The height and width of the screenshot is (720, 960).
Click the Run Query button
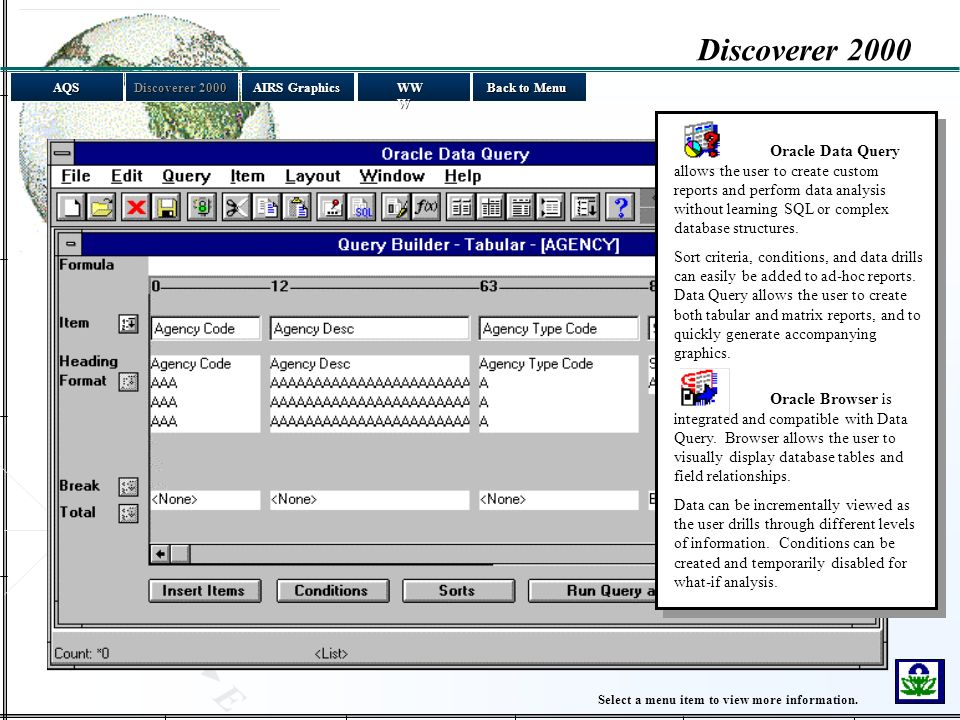click(592, 591)
